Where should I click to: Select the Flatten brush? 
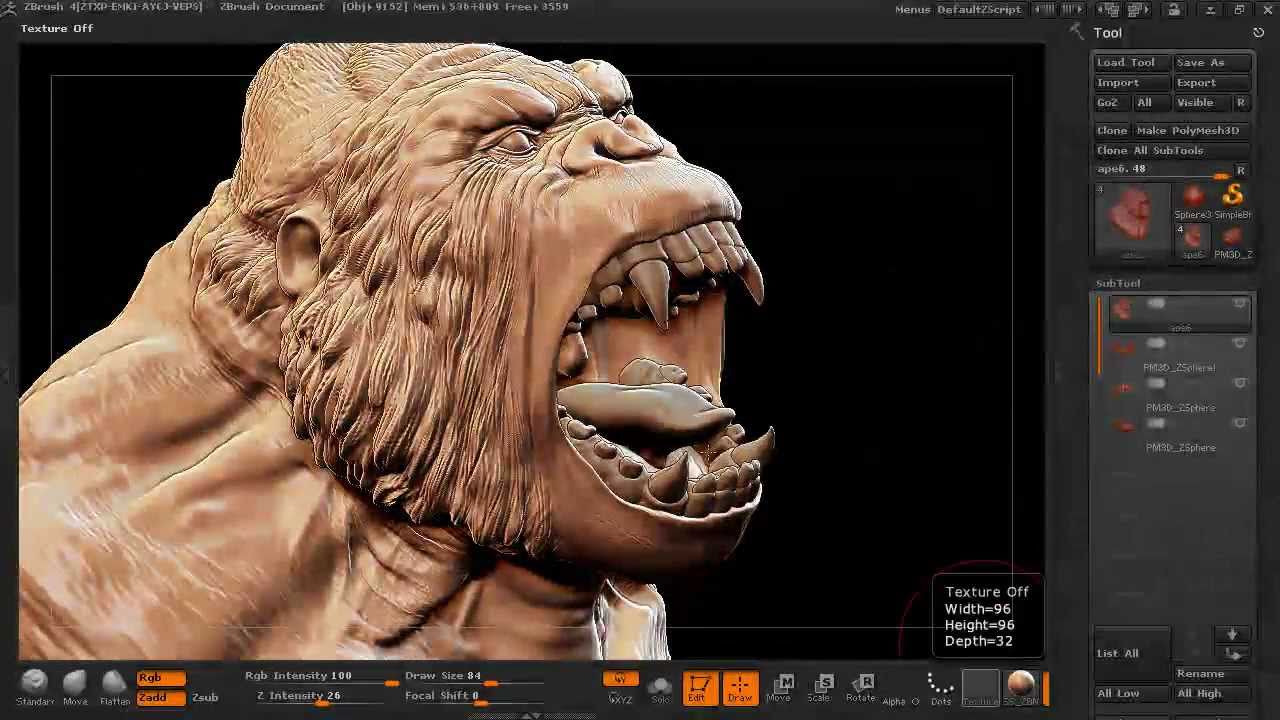pyautogui.click(x=114, y=686)
